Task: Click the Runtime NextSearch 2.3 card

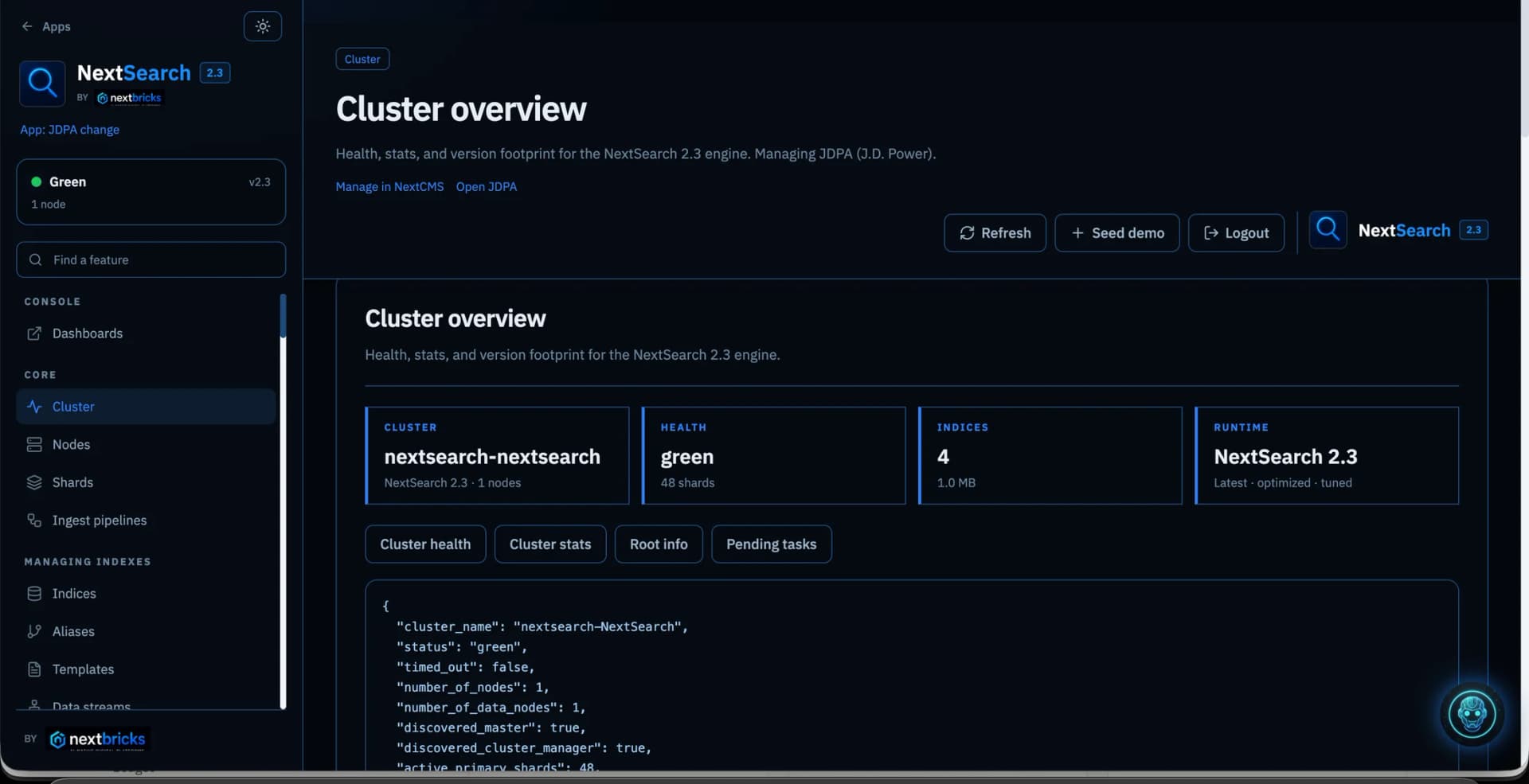Action: (1327, 455)
